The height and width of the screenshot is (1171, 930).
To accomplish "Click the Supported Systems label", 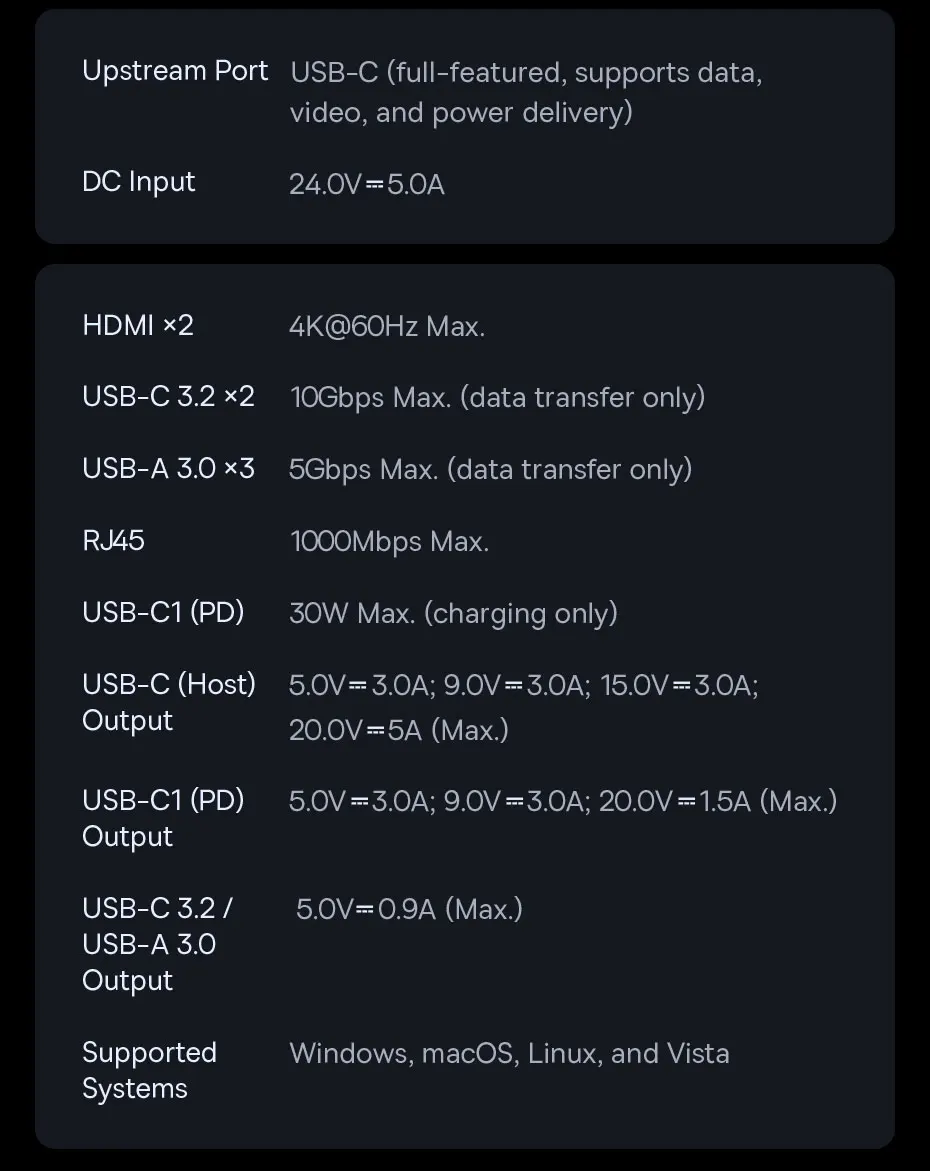I will pos(149,1071).
